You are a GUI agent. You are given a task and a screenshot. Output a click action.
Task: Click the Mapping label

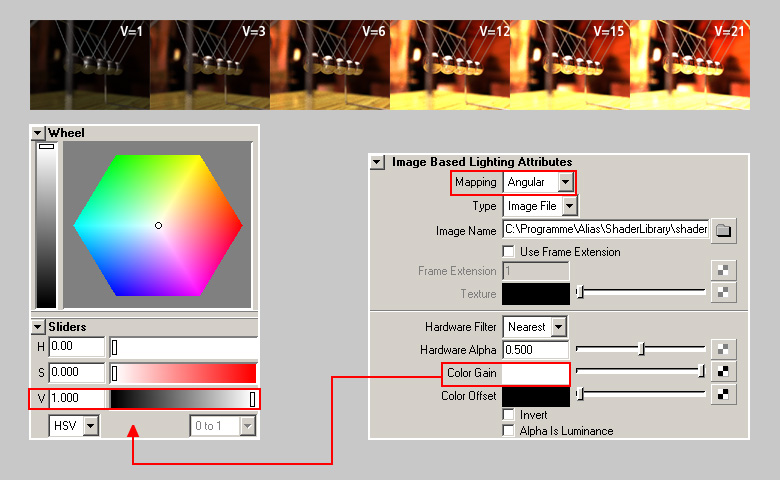[x=476, y=182]
